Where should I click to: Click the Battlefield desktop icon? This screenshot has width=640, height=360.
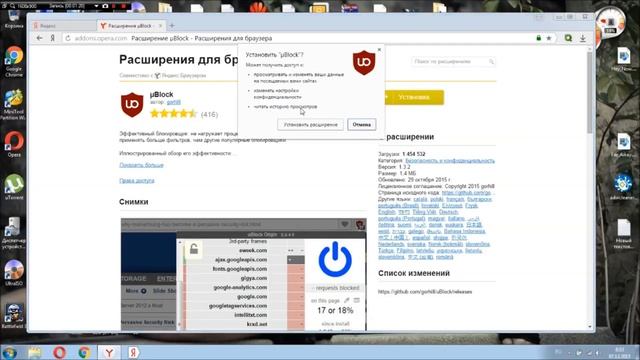tap(13, 316)
